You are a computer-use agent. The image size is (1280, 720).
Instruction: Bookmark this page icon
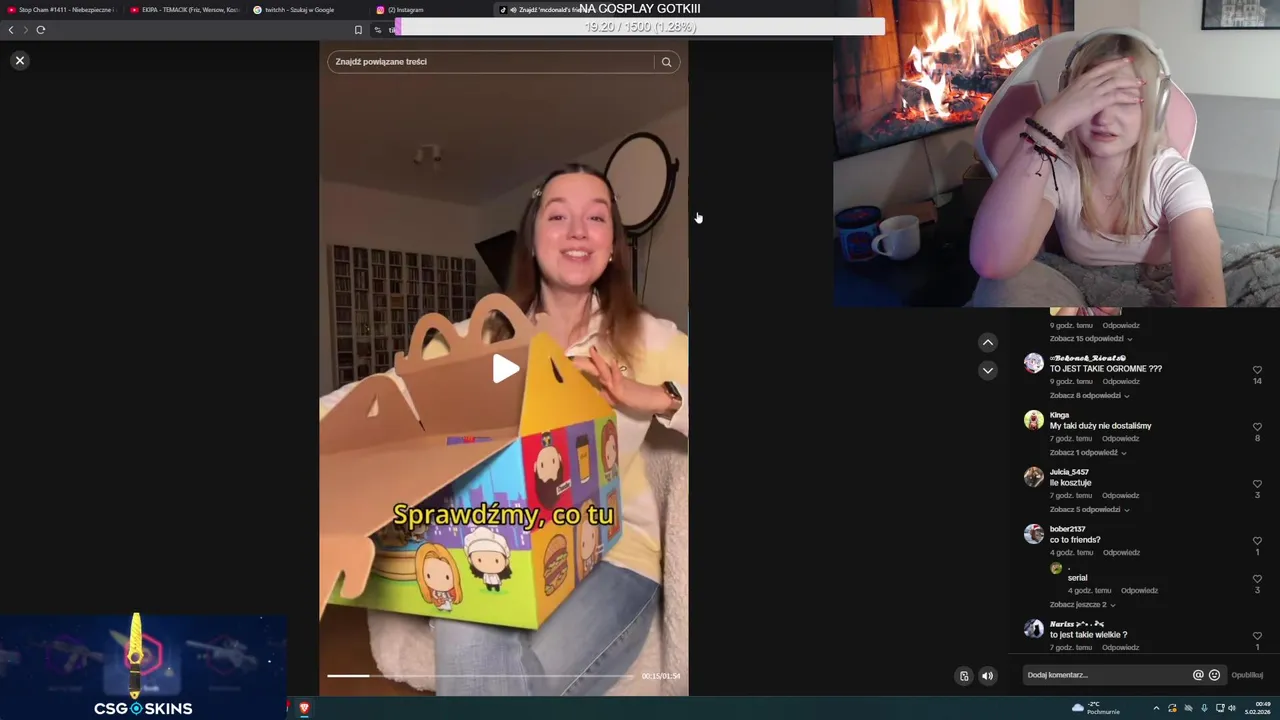point(358,30)
